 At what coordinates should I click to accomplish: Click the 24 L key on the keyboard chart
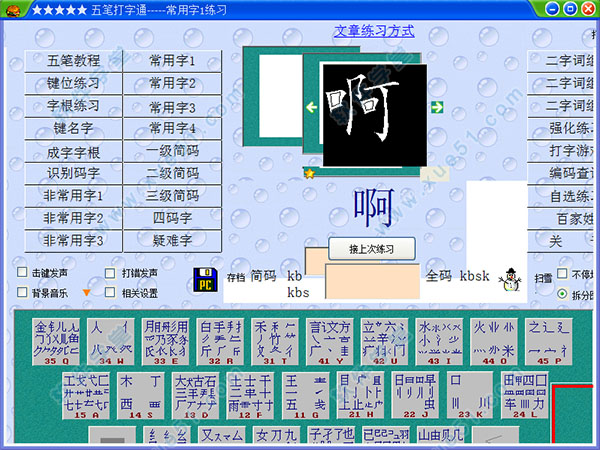(x=525, y=396)
